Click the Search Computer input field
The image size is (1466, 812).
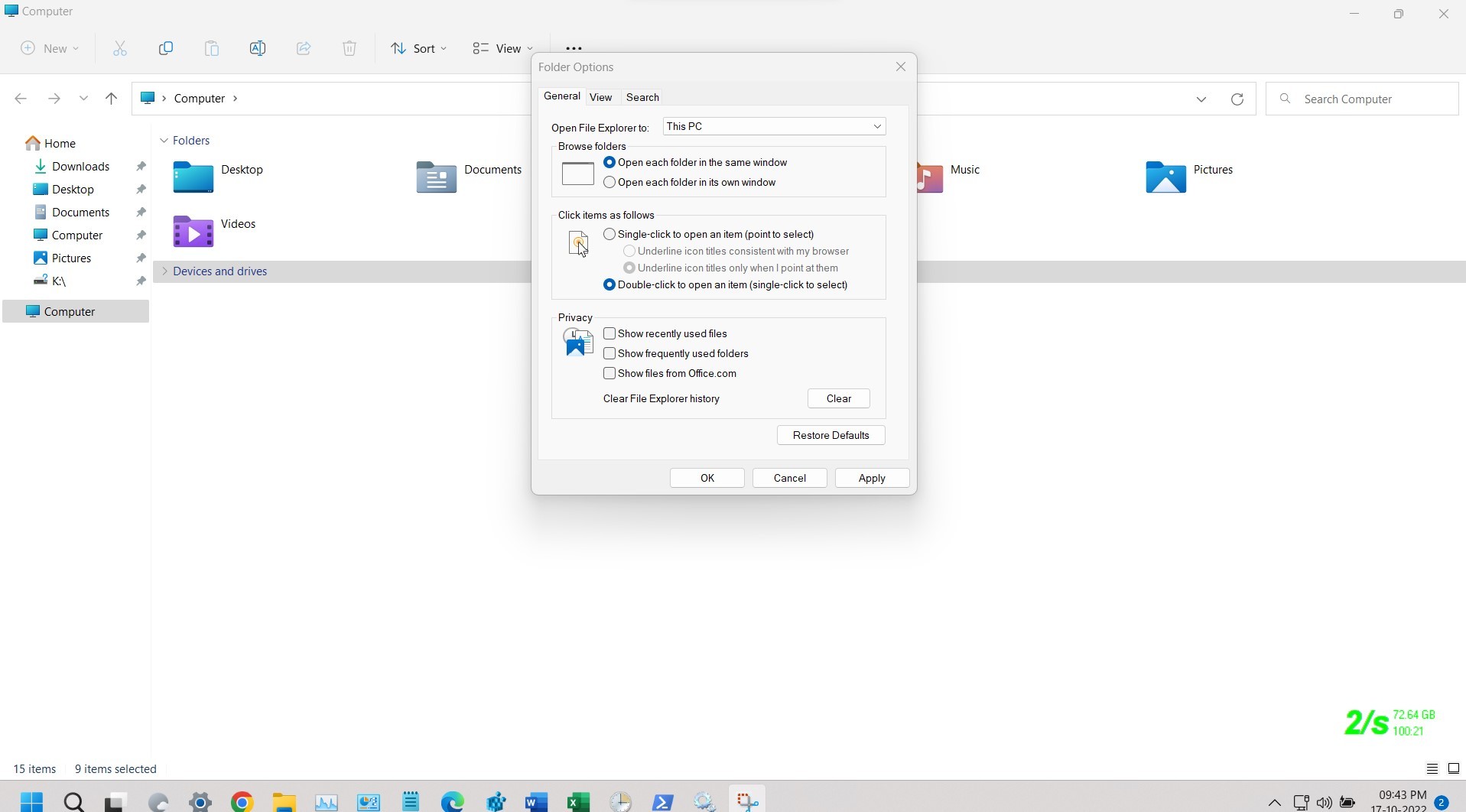tap(1362, 99)
